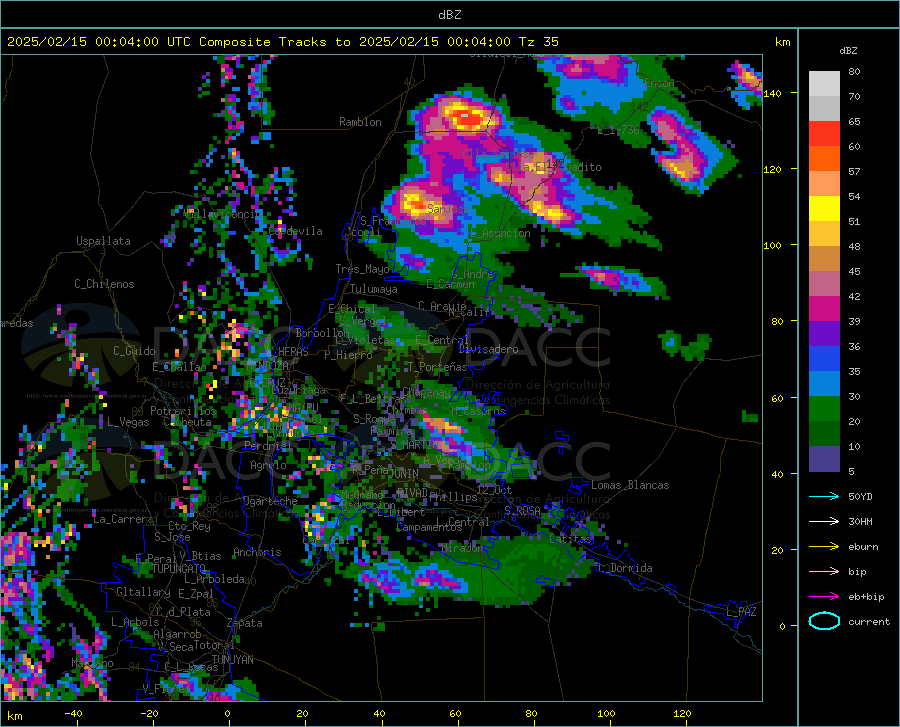Click the eburn legend label
This screenshot has width=900, height=727.
pyautogui.click(x=863, y=547)
